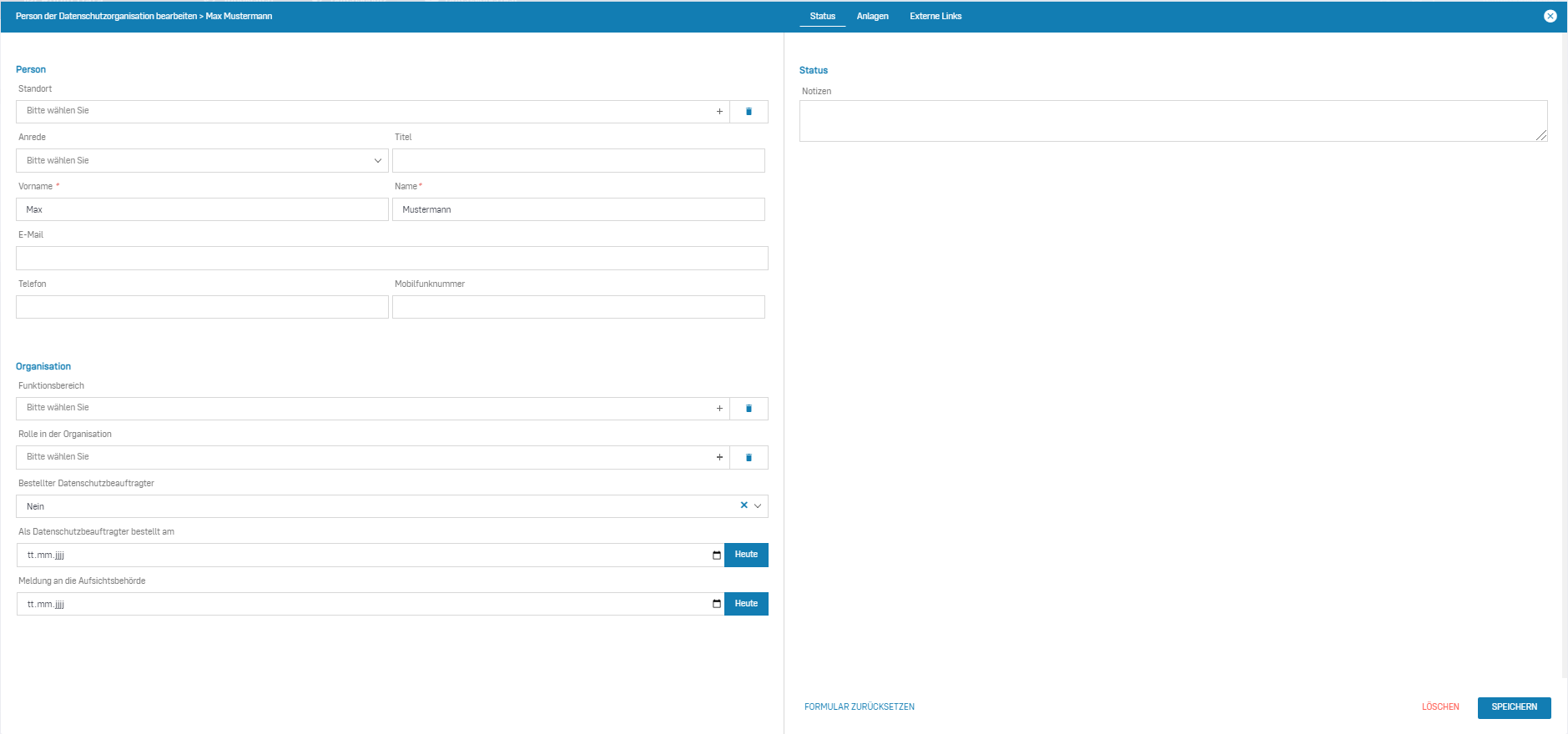Open calendar picker for Meldung an die Aufsichtsbehörde

click(716, 604)
